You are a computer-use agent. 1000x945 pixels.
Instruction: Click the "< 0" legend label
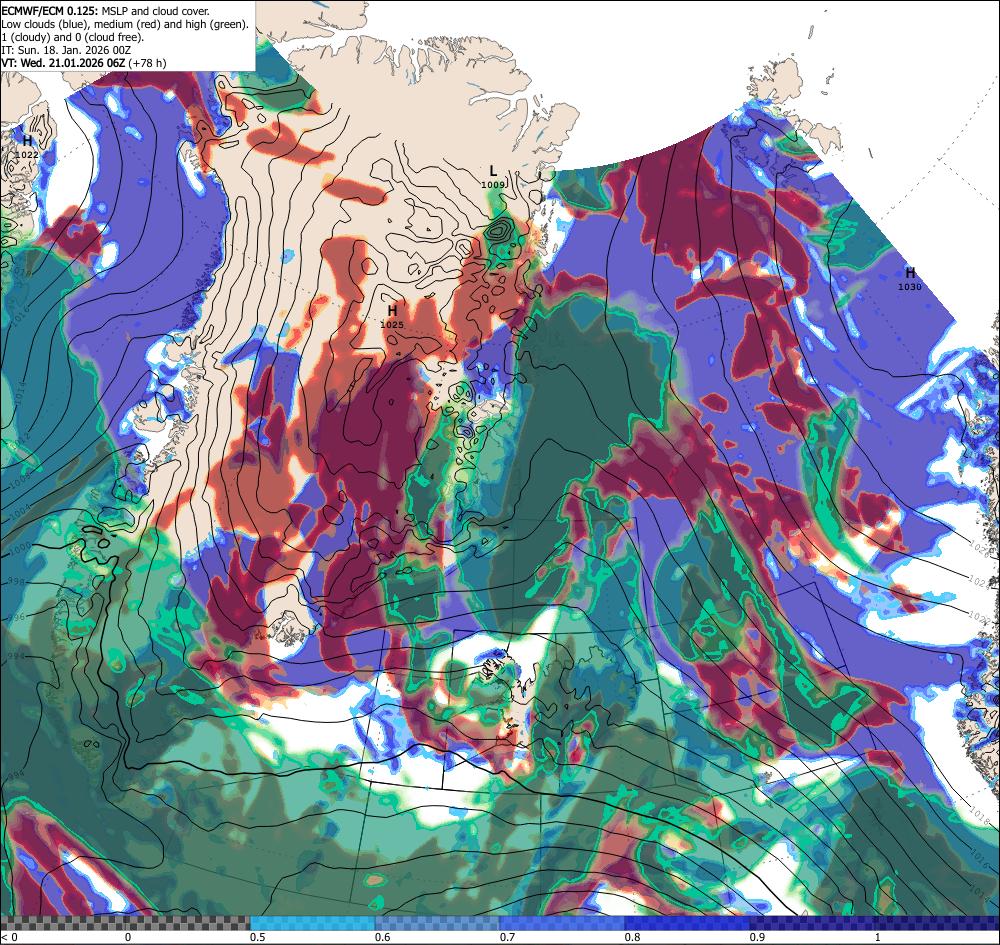(9, 937)
